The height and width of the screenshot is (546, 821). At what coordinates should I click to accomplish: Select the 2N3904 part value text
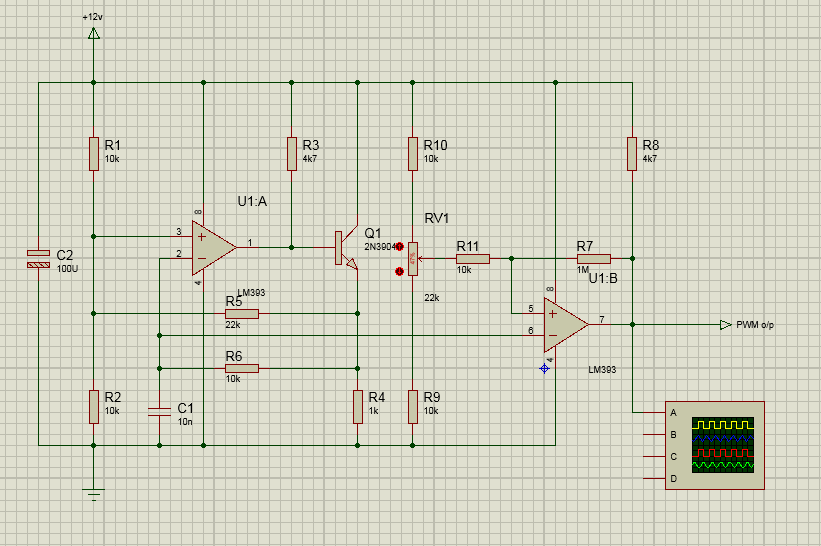tap(380, 247)
